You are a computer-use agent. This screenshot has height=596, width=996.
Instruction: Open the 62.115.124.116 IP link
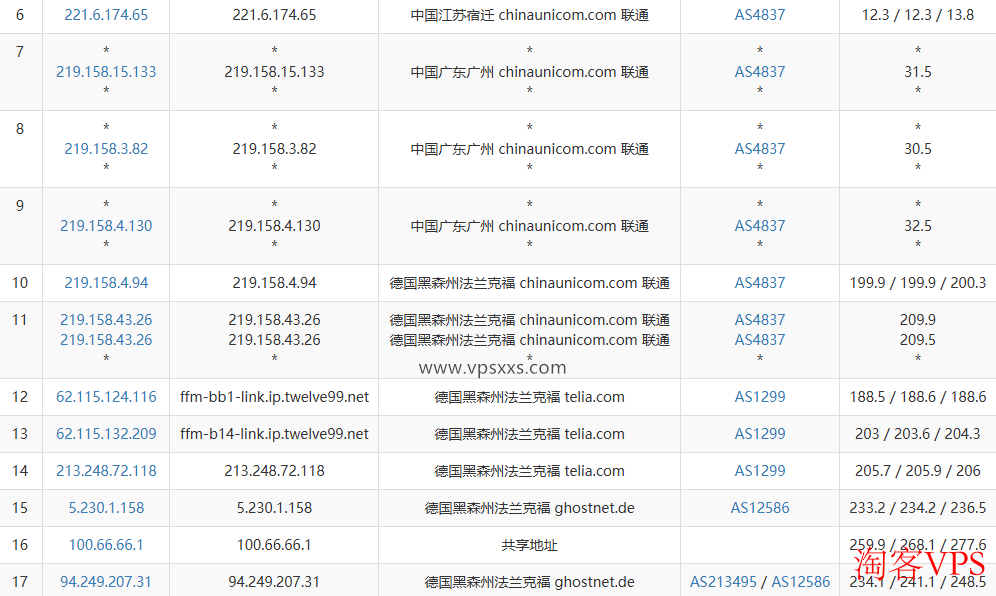coord(106,397)
